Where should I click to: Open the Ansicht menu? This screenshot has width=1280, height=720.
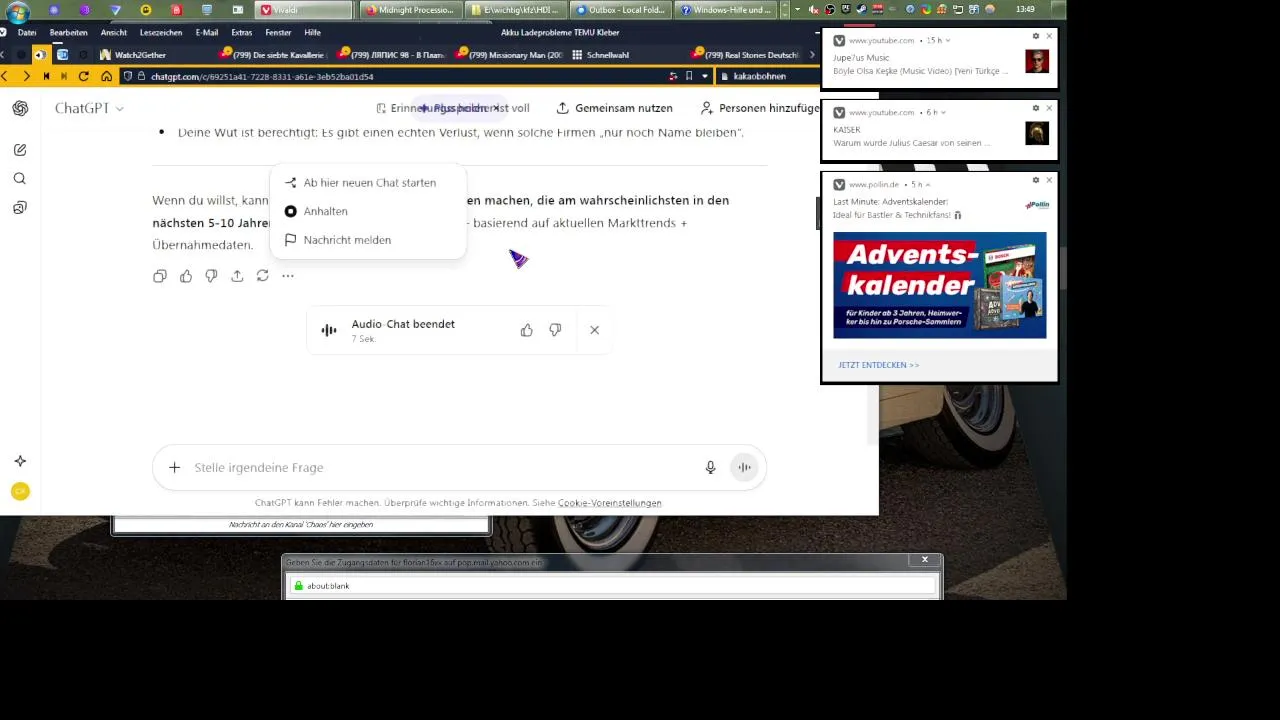tap(114, 32)
